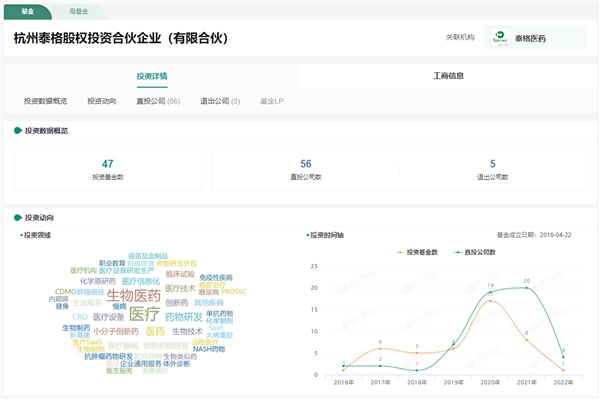Click the 投资领域 subsection label

[37, 235]
